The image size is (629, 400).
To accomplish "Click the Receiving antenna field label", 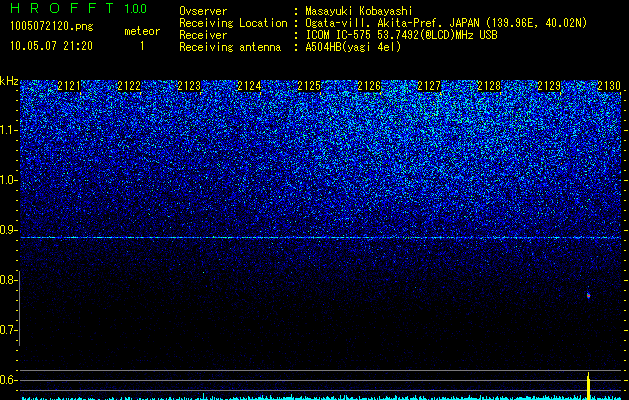I will (x=230, y=47).
